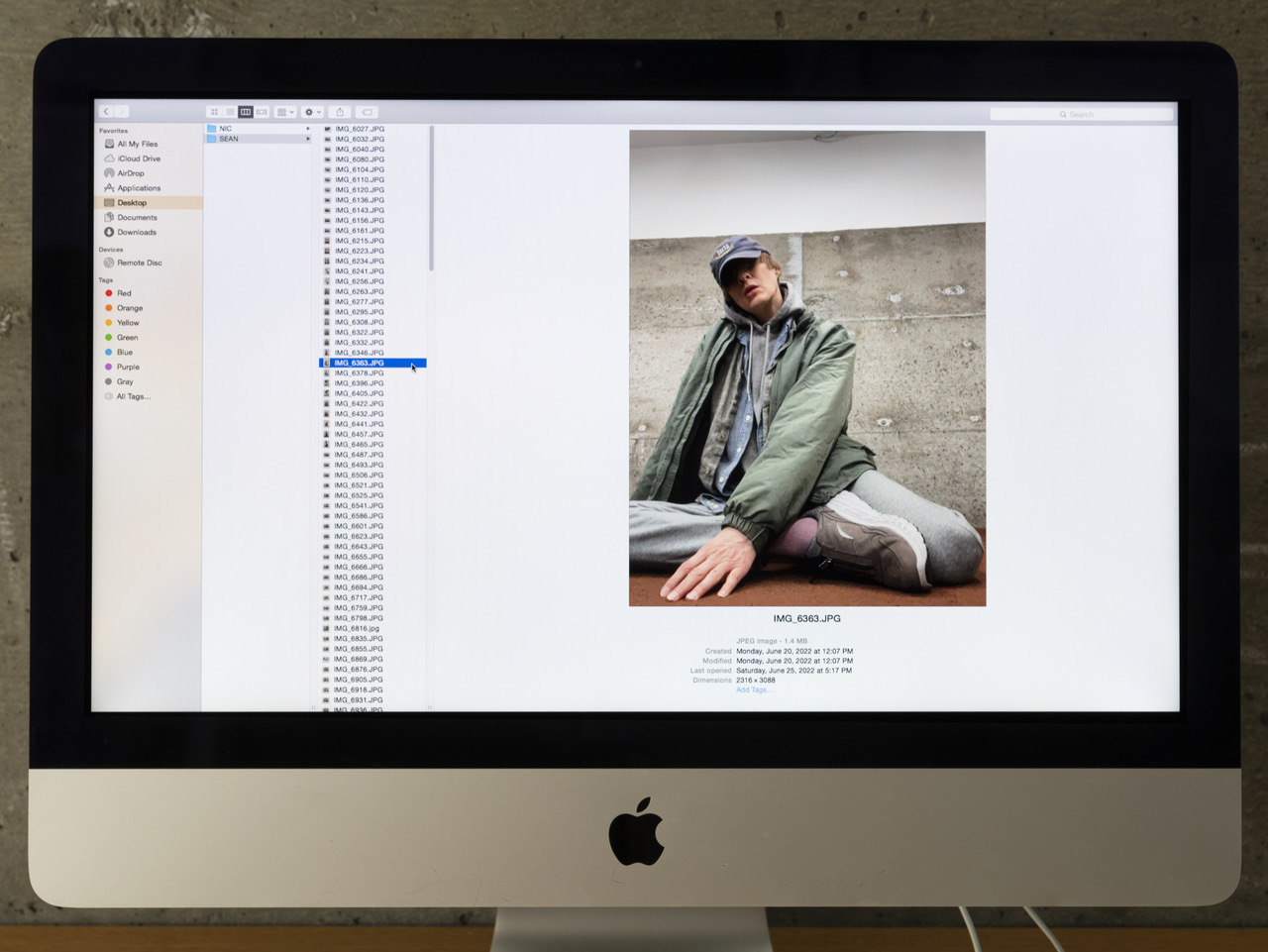1268x952 pixels.
Task: Click the Add Tags link
Action: (751, 690)
